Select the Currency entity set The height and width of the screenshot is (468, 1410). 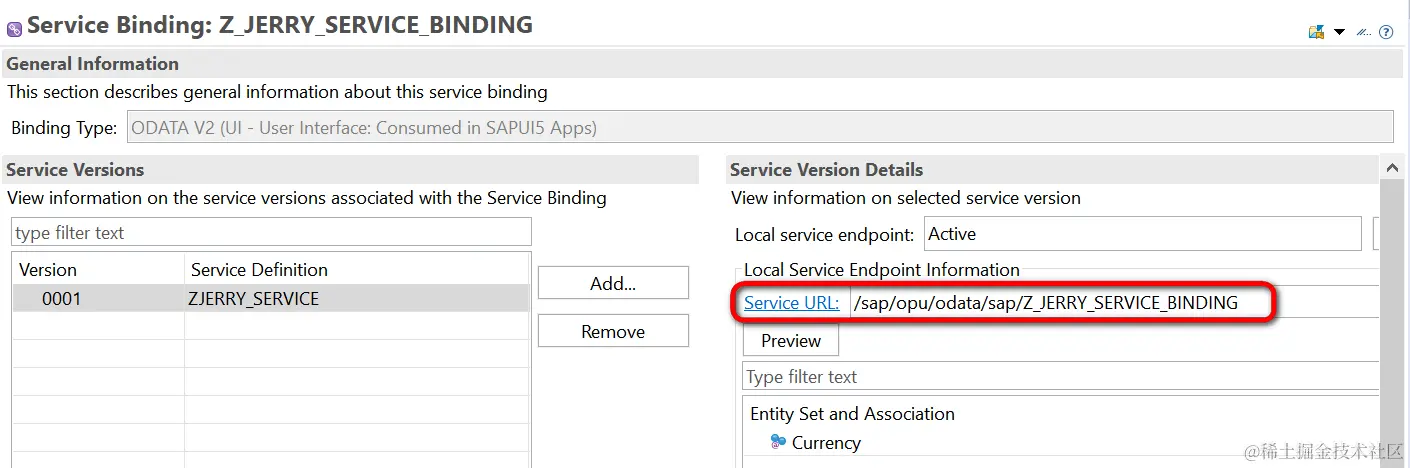pos(826,442)
